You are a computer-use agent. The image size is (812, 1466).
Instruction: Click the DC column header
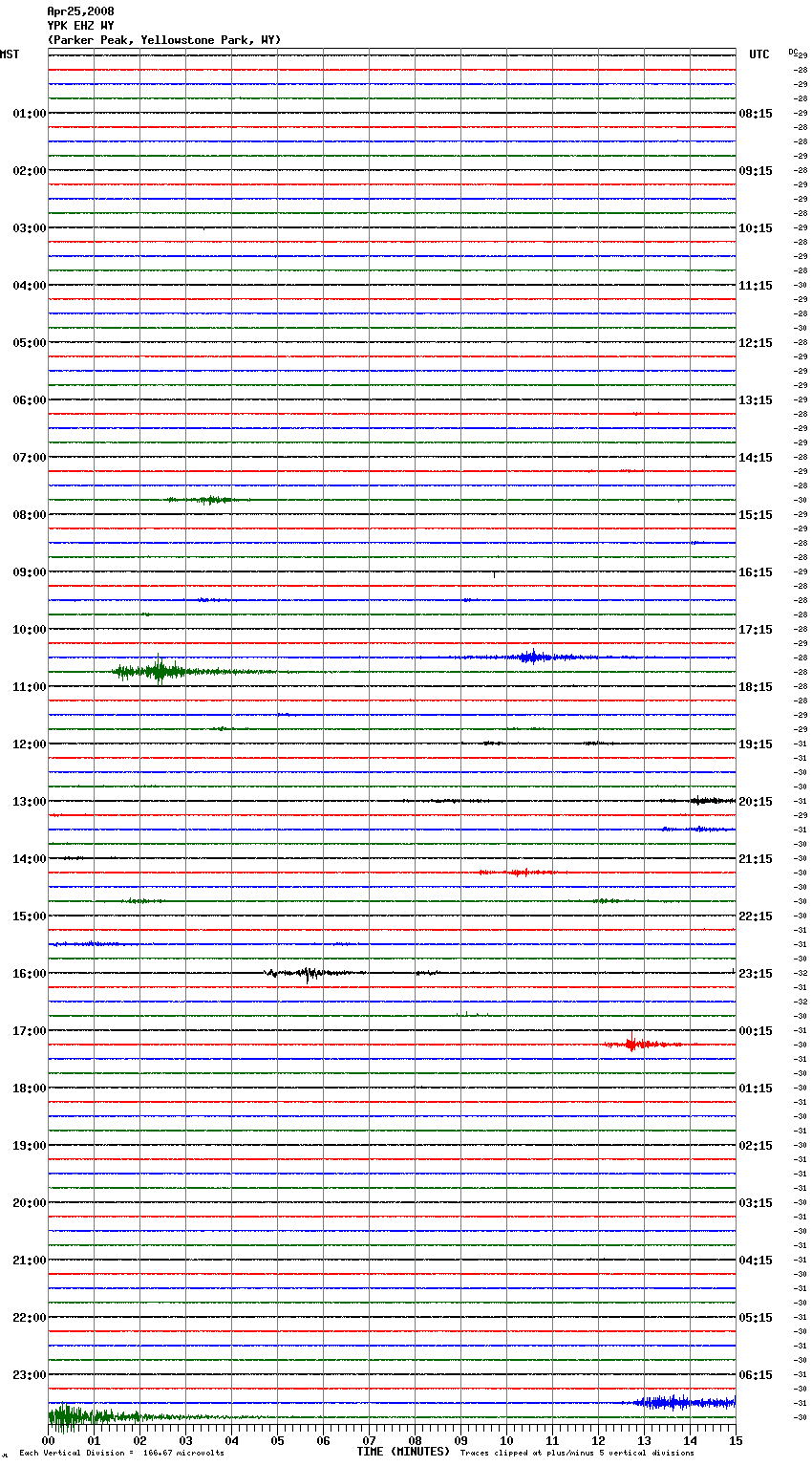tap(793, 52)
